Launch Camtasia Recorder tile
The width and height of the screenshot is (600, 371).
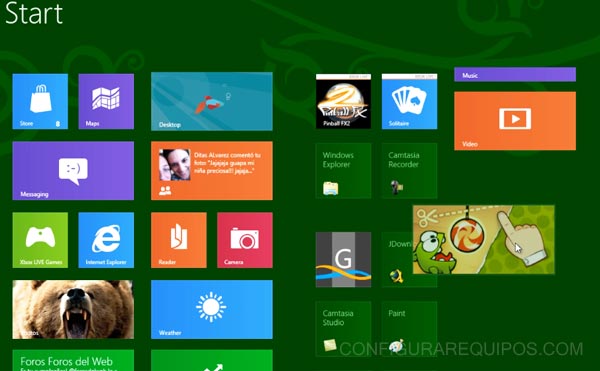tap(409, 171)
